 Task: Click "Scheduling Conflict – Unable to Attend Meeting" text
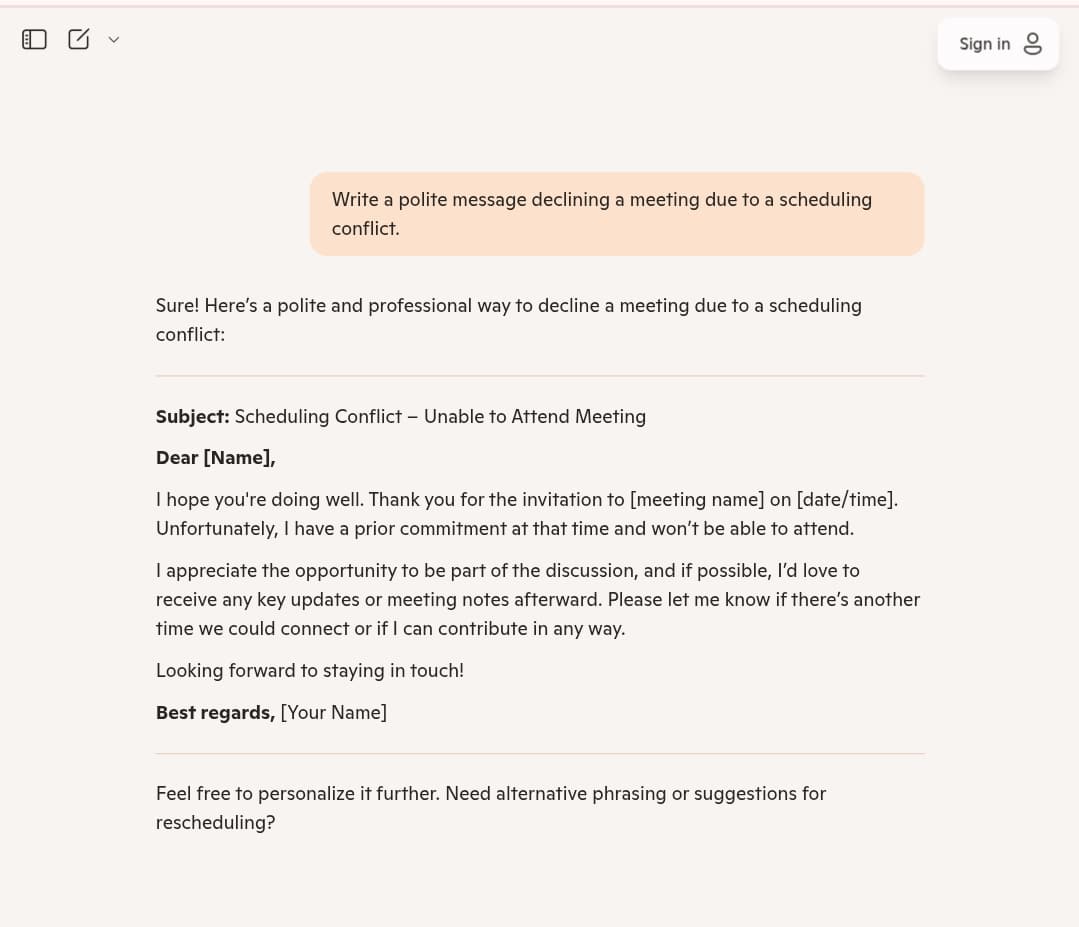point(440,416)
